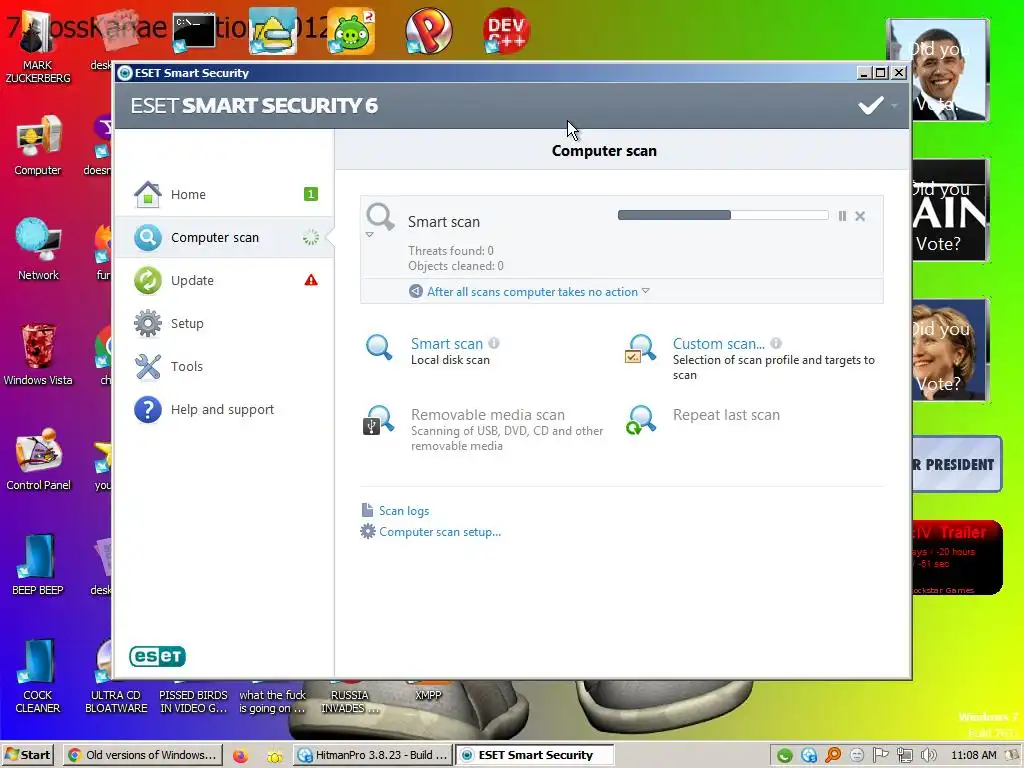This screenshot has width=1024, height=768.
Task: Open Custom scan options
Action: [x=718, y=344]
